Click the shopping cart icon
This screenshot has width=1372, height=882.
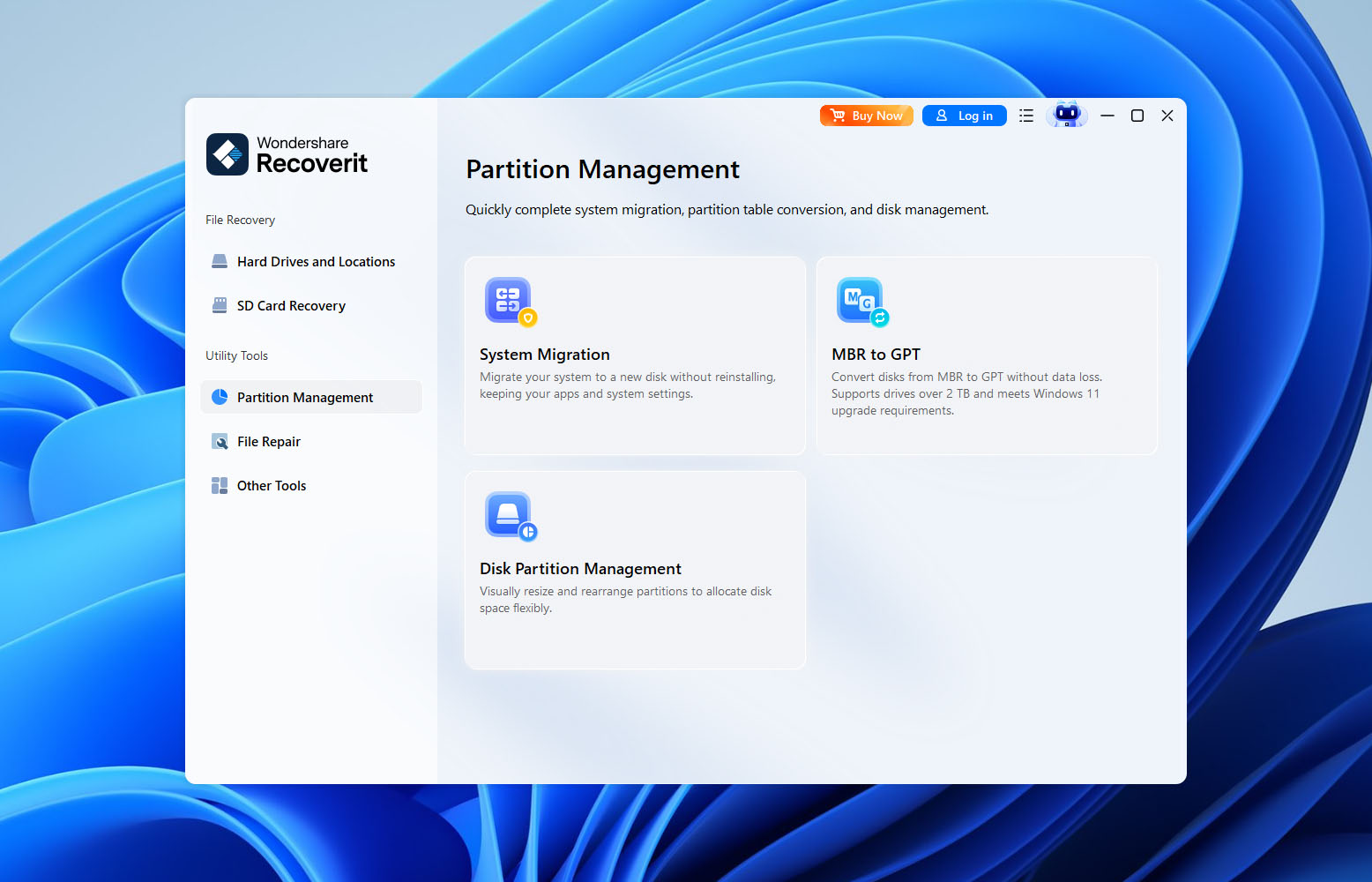[x=838, y=116]
